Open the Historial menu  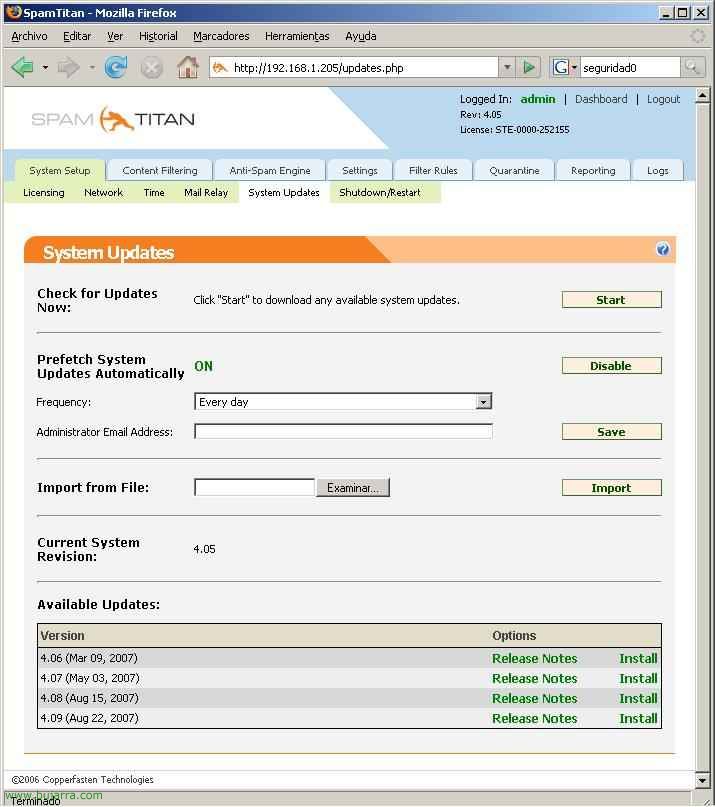point(158,36)
